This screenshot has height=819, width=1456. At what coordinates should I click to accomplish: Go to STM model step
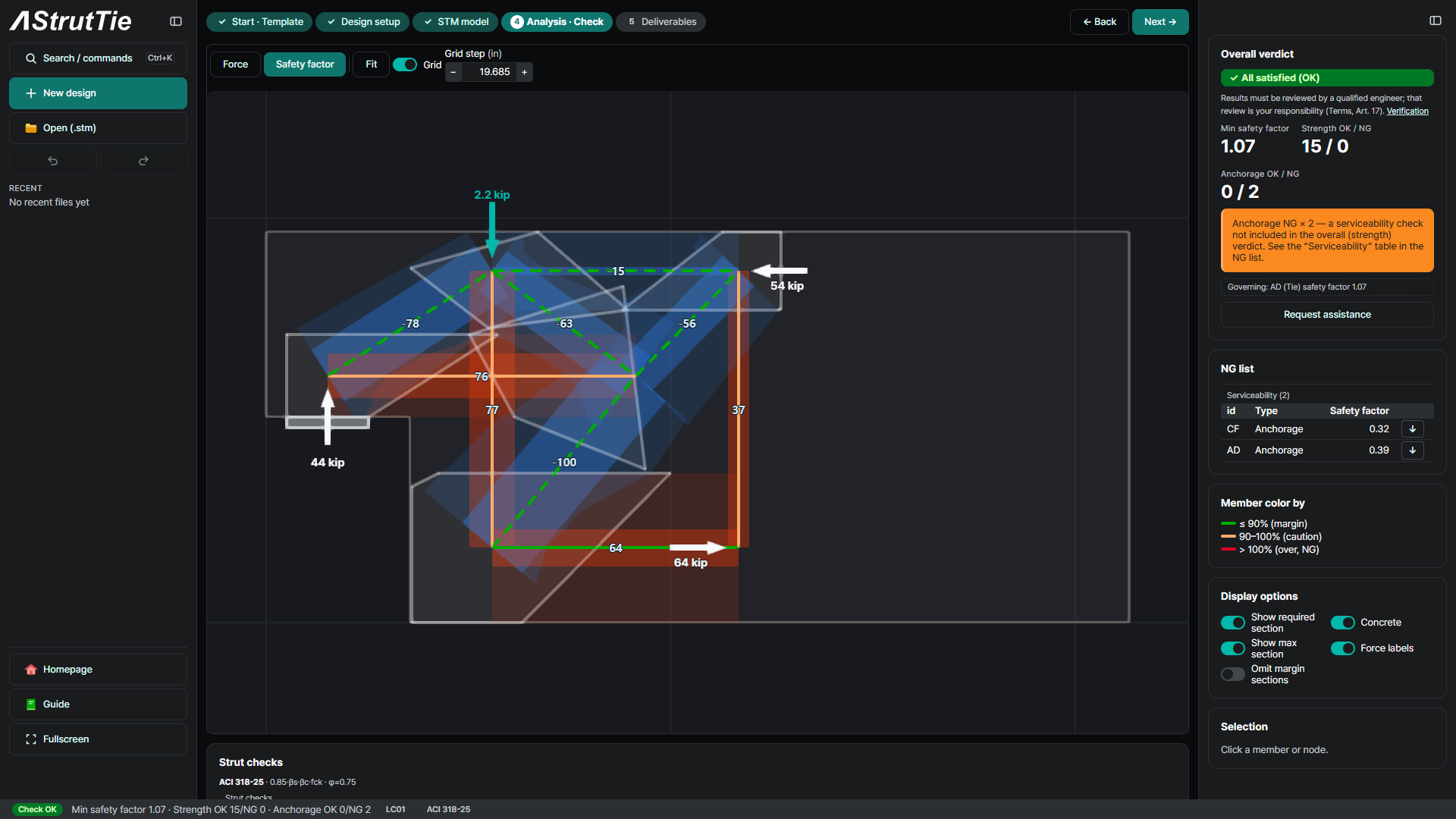pyautogui.click(x=455, y=22)
